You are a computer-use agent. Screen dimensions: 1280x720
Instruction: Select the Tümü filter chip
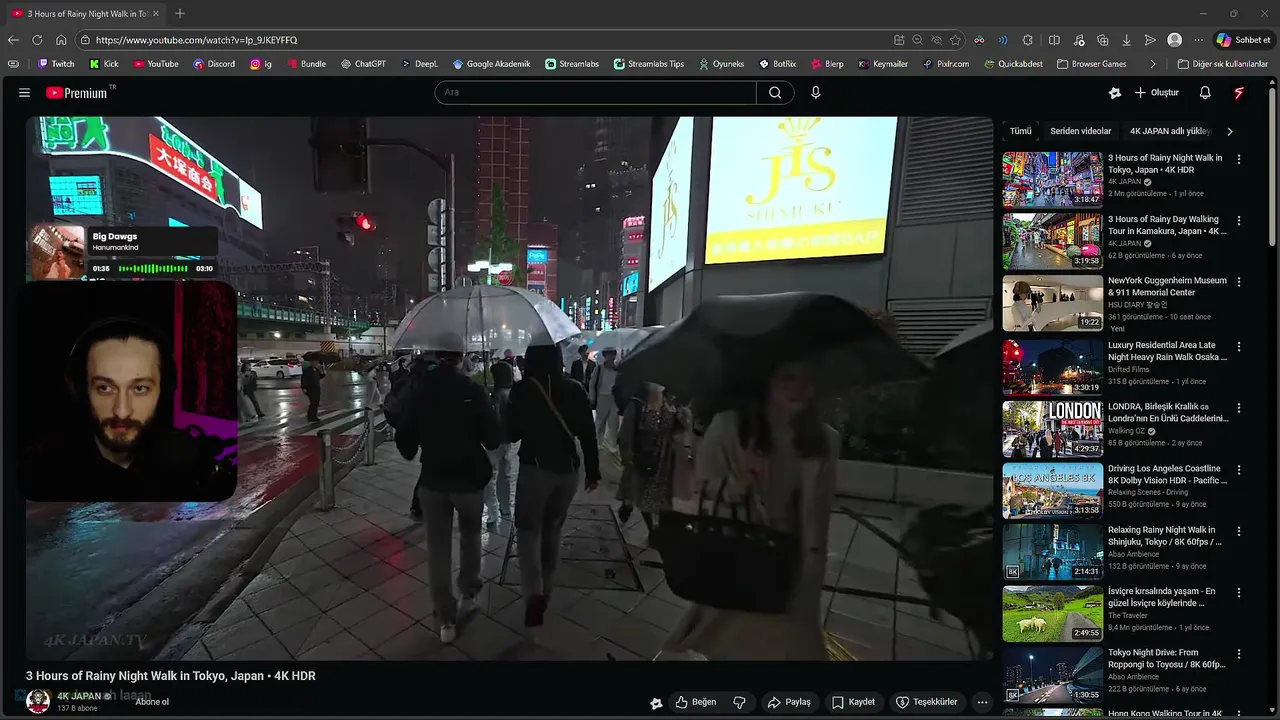tap(1020, 131)
